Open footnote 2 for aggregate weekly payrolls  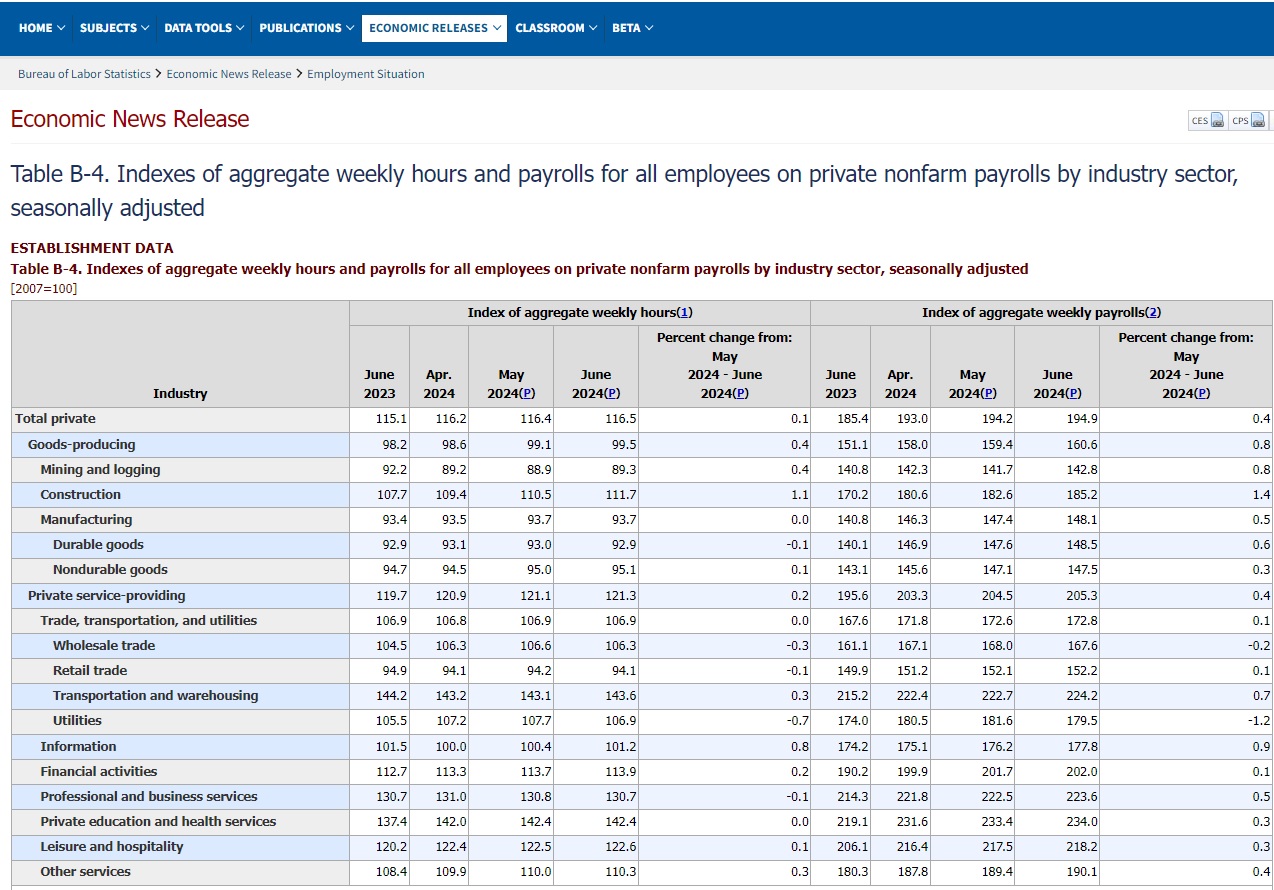(1153, 313)
